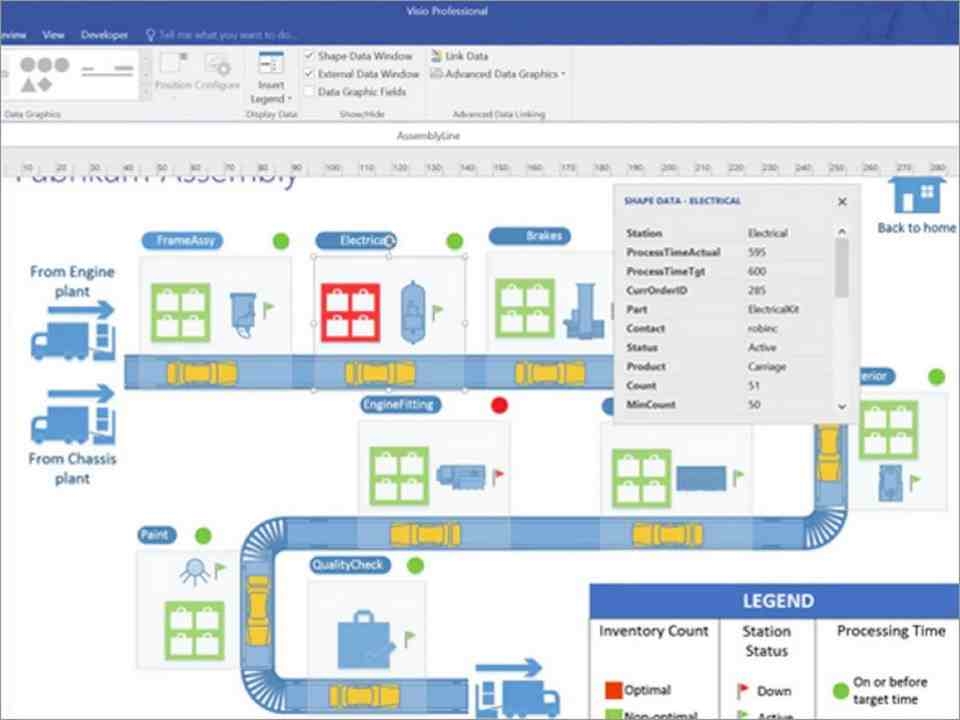This screenshot has height=720, width=960.
Task: Toggle the External Data Window checkbox
Action: pos(309,73)
